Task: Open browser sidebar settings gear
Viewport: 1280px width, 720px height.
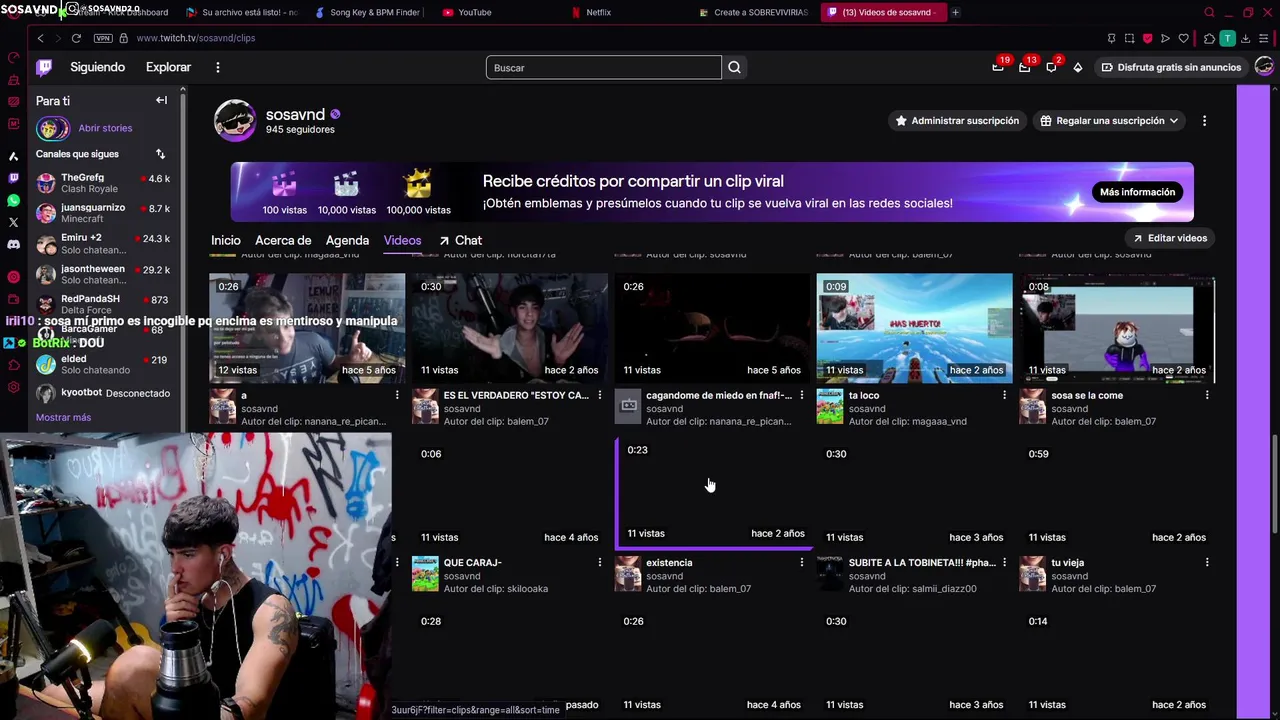Action: (x=13, y=387)
